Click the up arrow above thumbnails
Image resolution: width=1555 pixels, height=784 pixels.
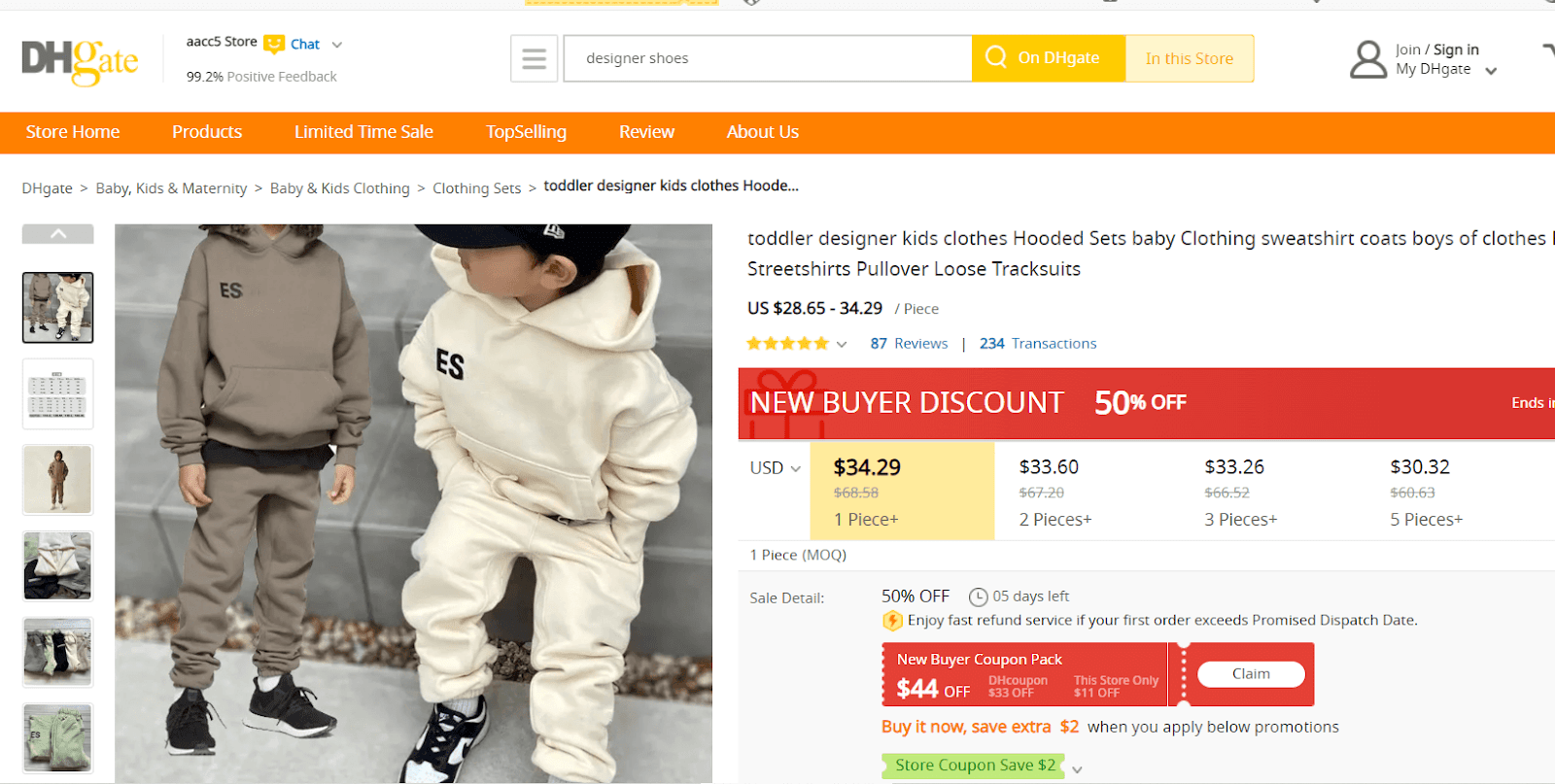tap(58, 234)
